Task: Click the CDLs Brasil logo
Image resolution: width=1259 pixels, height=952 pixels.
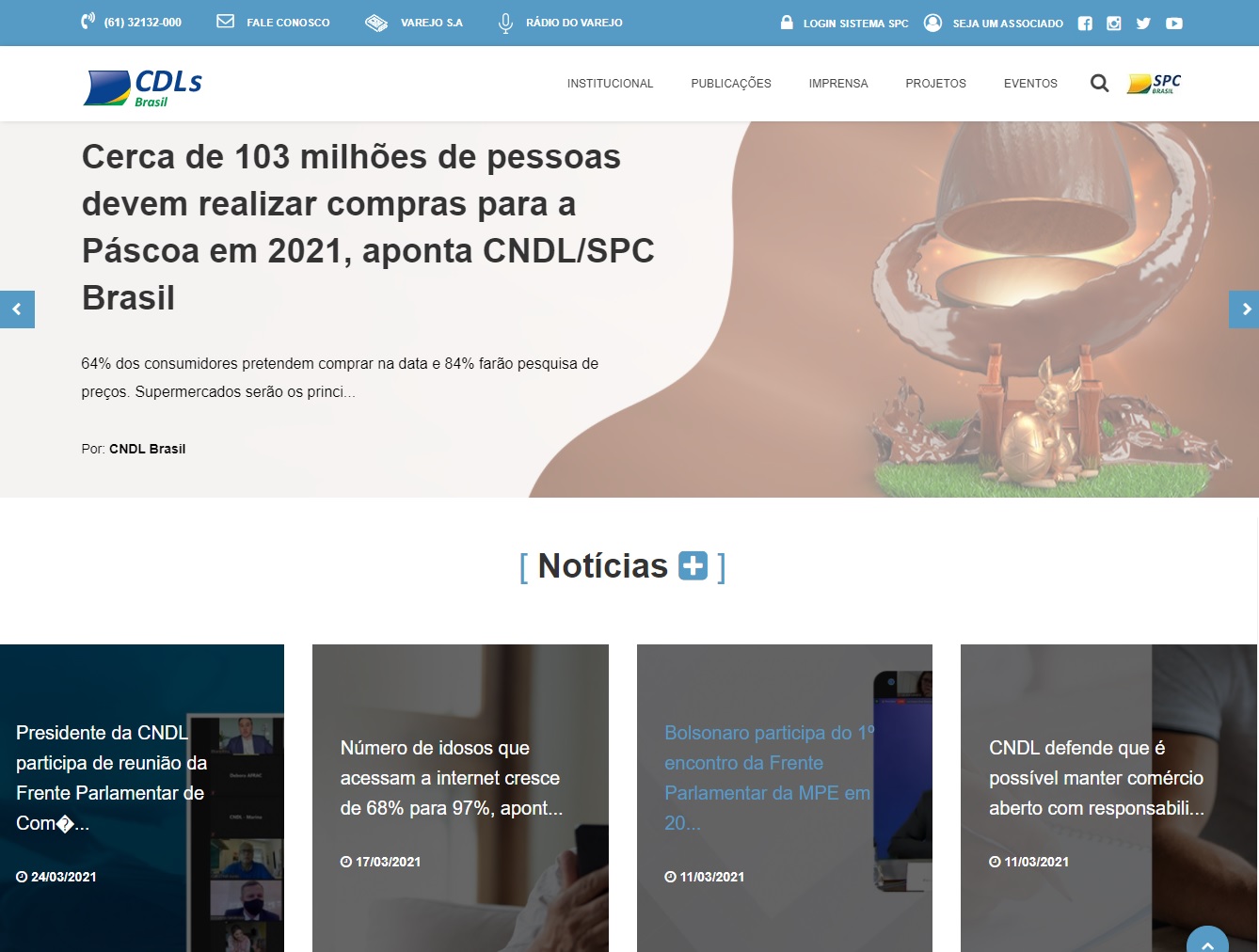Action: pyautogui.click(x=143, y=88)
